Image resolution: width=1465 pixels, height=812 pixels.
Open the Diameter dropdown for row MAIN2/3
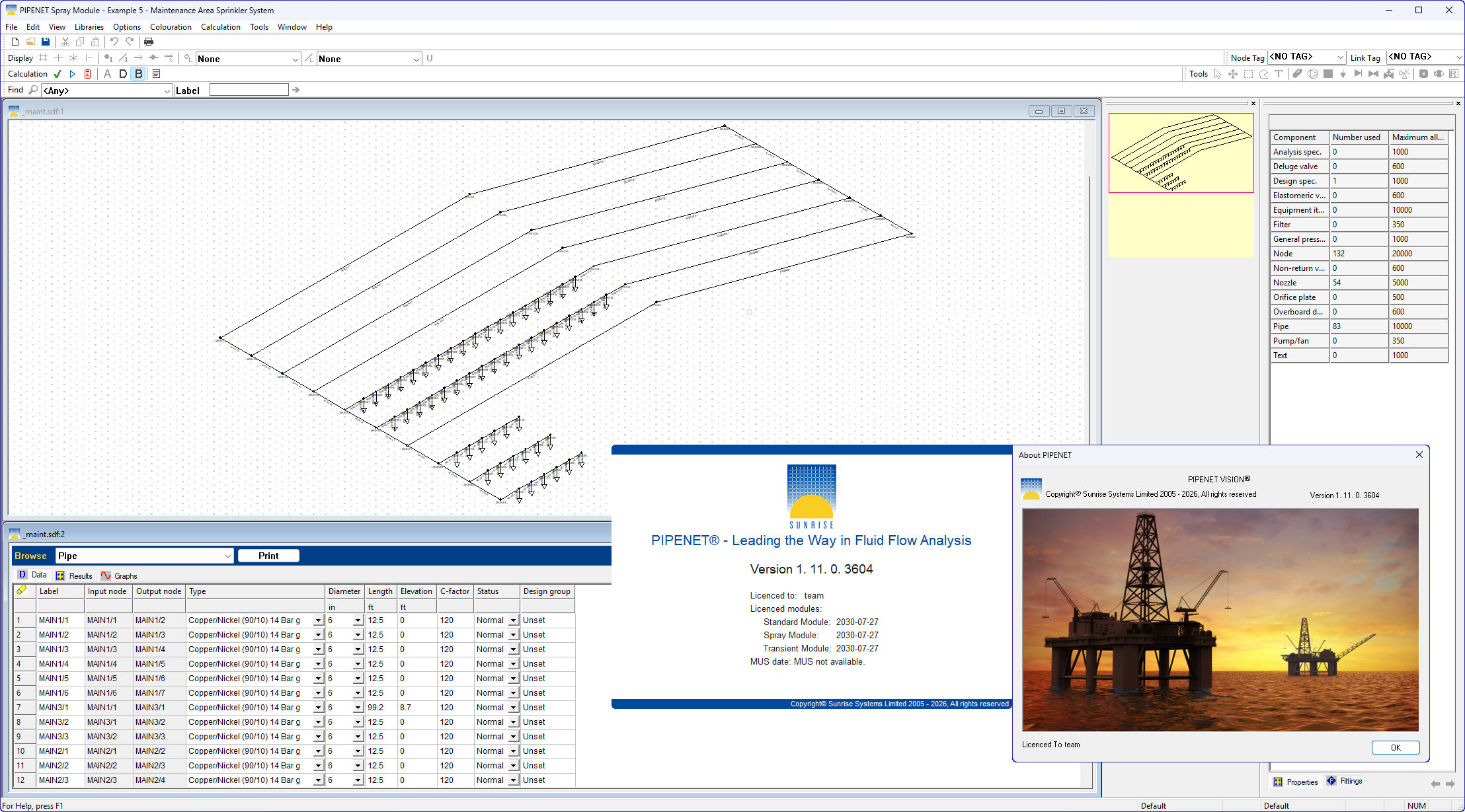358,781
